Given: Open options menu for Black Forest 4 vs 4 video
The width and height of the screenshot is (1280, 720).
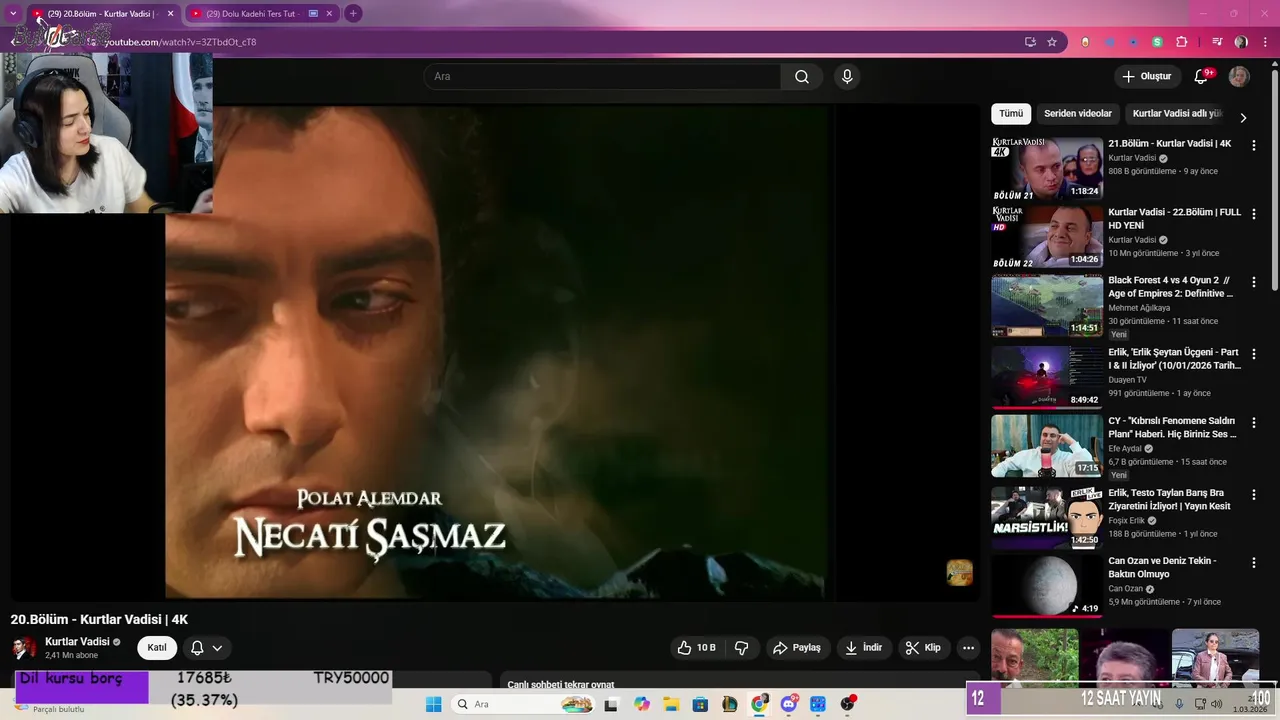Looking at the screenshot, I should [x=1254, y=282].
